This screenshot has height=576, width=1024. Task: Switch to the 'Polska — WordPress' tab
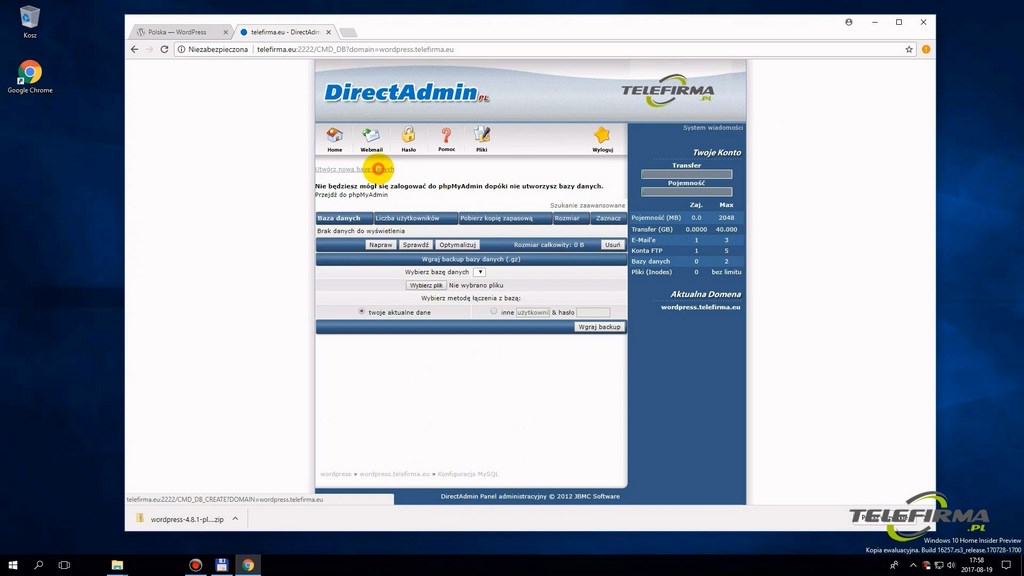(x=177, y=32)
